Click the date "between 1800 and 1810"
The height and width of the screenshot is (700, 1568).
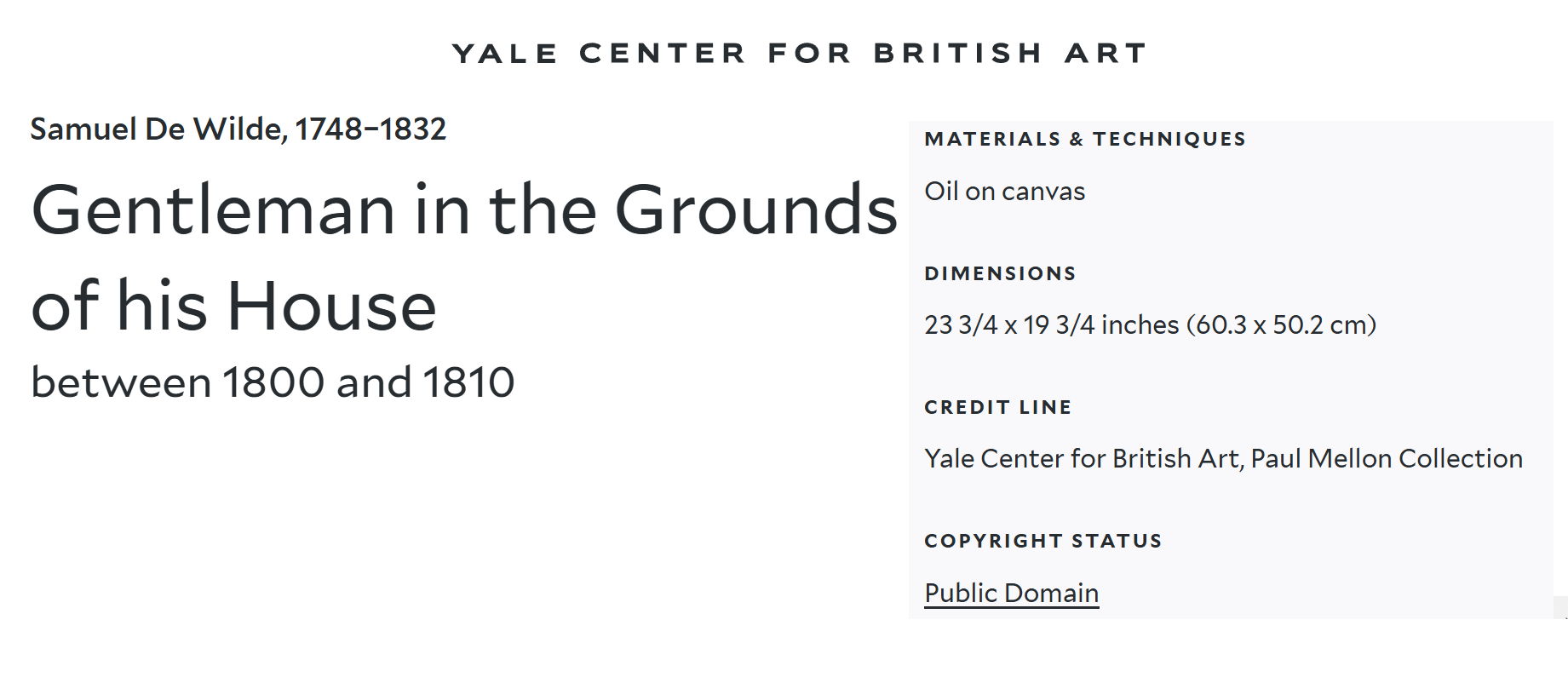click(x=273, y=382)
